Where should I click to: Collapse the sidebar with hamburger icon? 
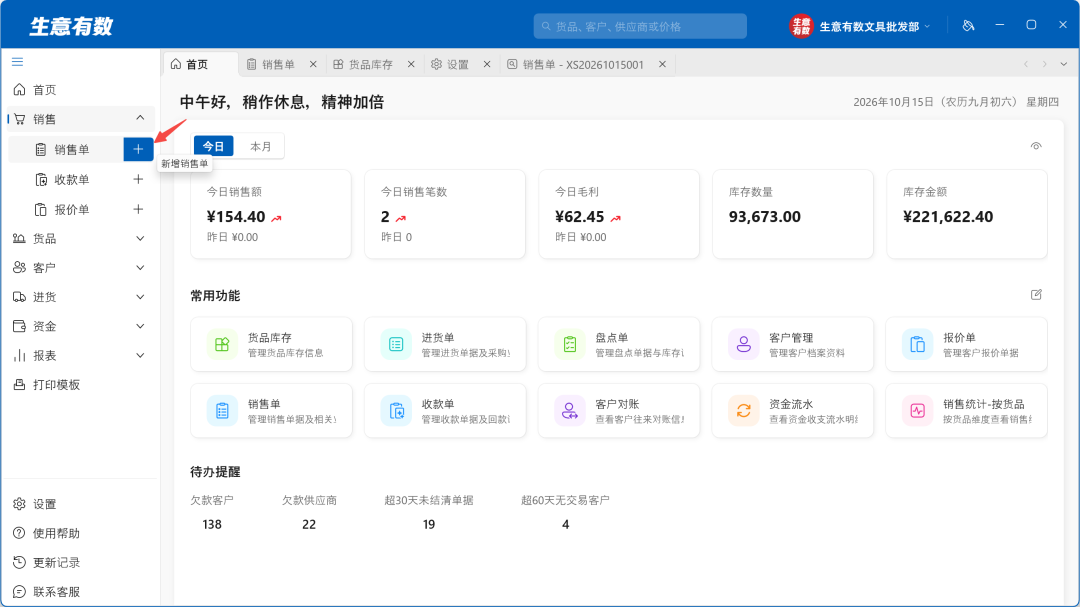[x=17, y=62]
